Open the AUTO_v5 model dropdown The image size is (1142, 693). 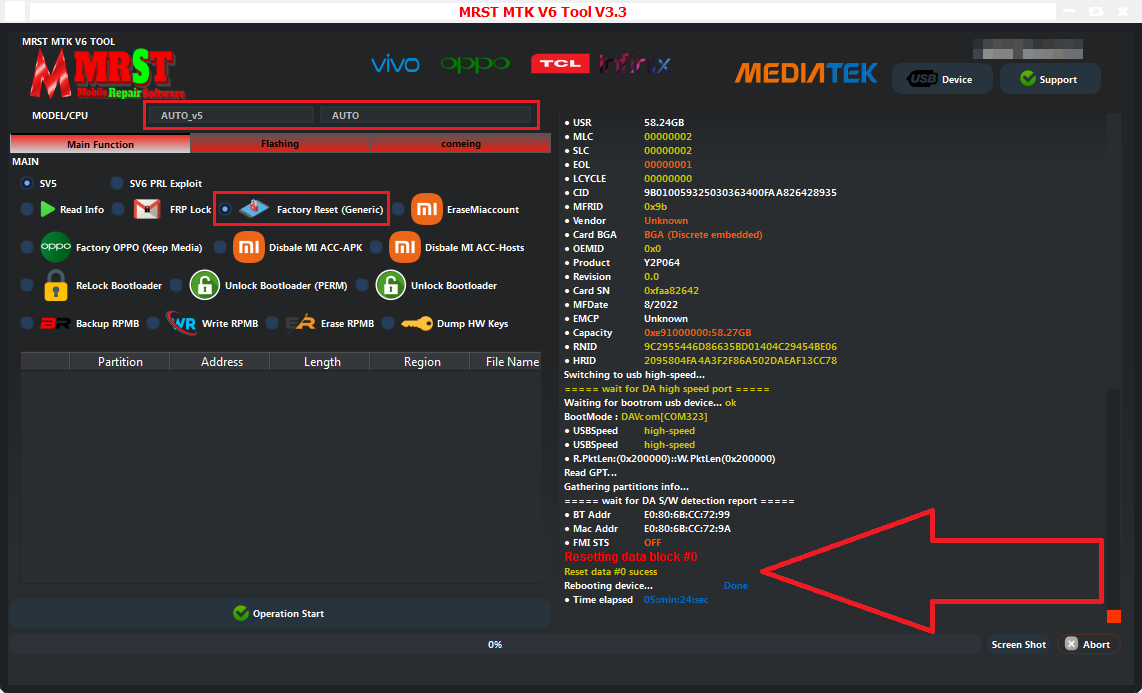[230, 115]
